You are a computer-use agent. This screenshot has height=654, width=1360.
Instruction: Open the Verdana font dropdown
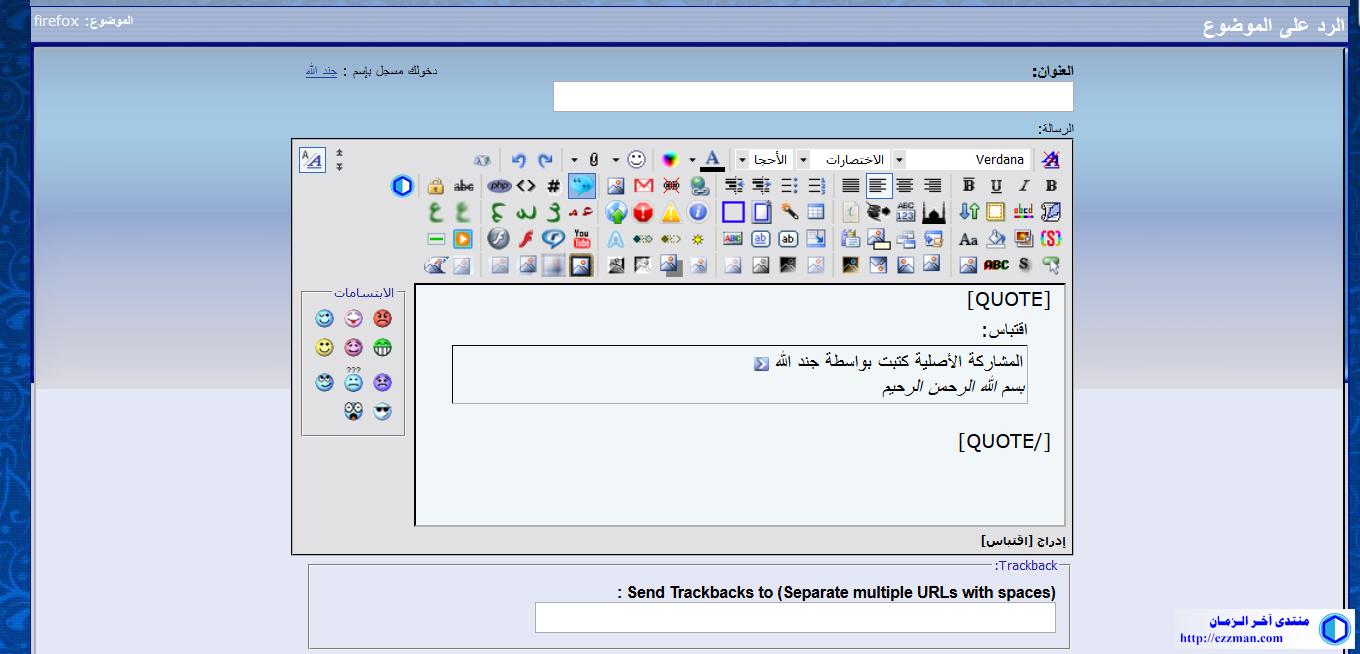(899, 160)
